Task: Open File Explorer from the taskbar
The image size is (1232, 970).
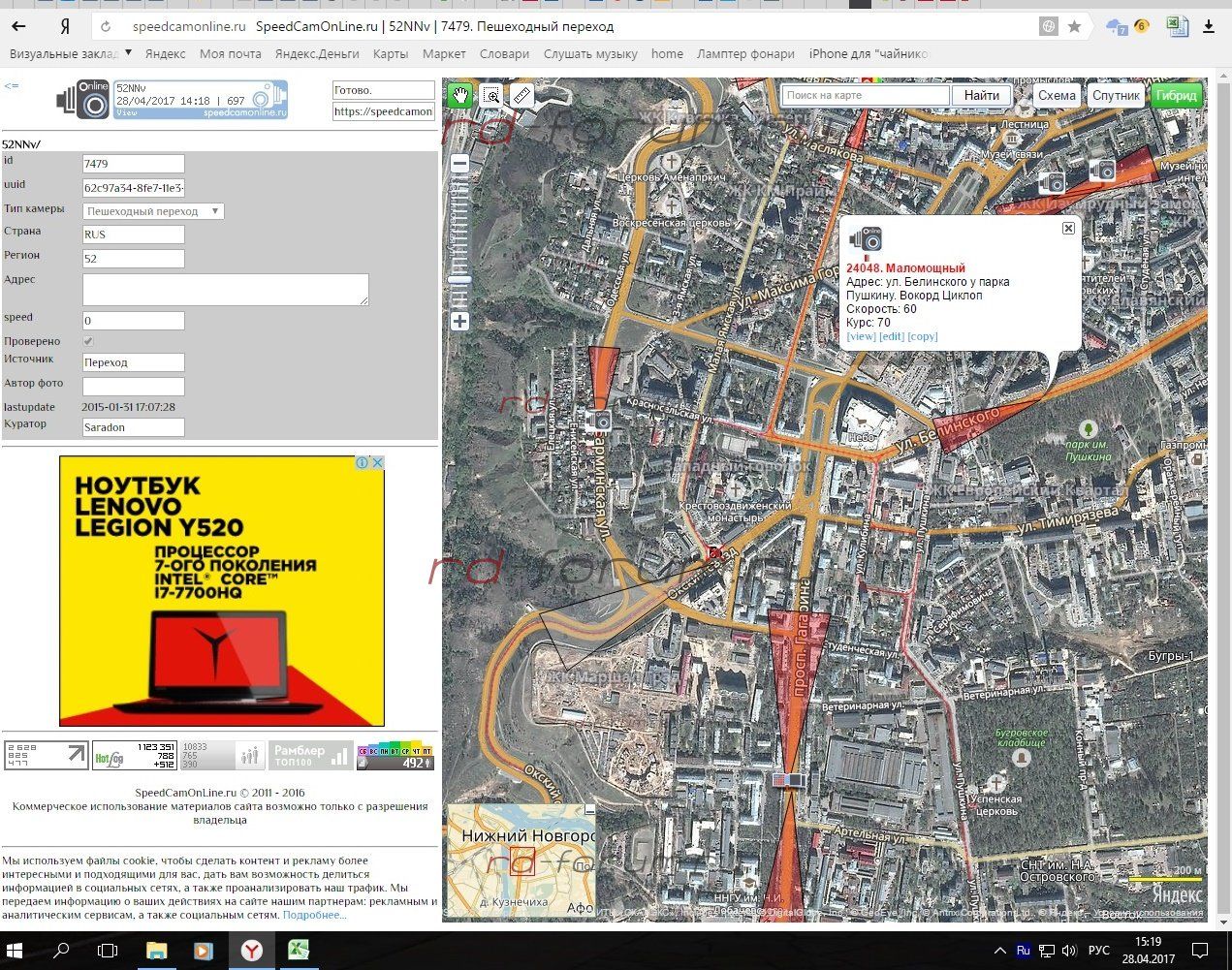Action: (x=156, y=951)
